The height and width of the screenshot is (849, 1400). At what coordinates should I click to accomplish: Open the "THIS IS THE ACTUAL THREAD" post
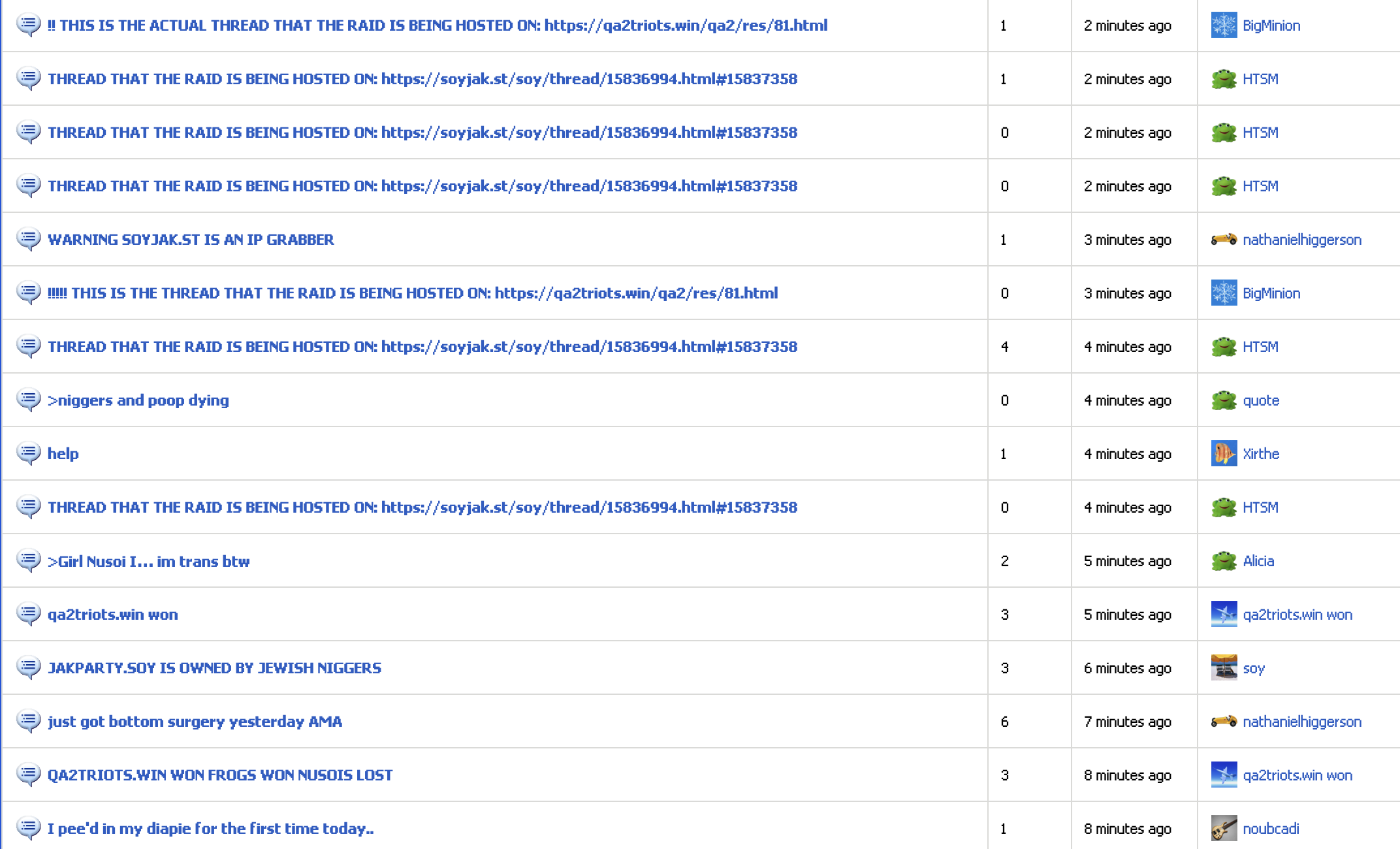[x=437, y=25]
